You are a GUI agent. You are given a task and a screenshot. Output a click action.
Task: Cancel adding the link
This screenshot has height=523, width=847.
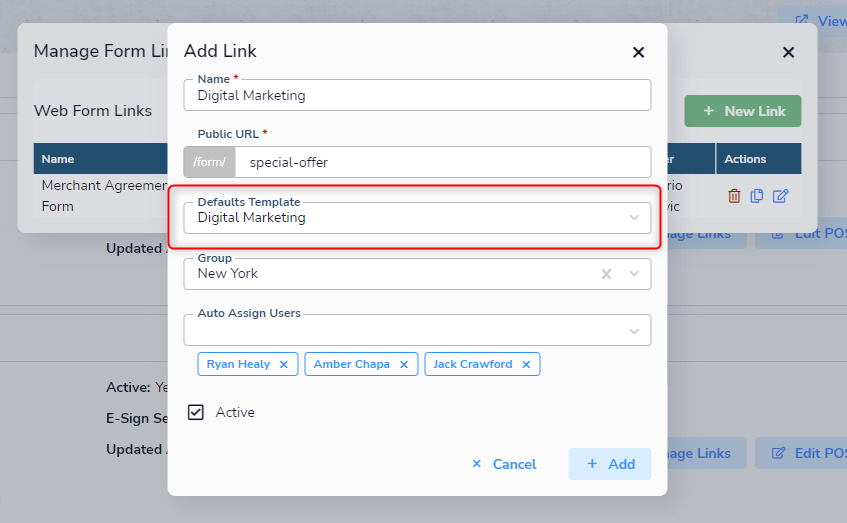click(504, 464)
